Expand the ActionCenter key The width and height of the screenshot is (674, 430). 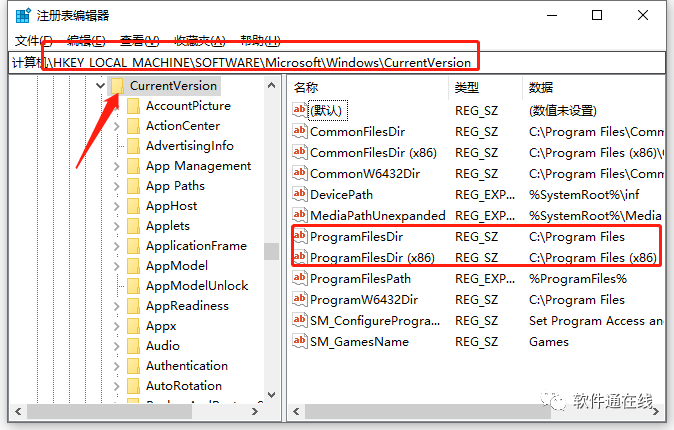click(x=116, y=126)
